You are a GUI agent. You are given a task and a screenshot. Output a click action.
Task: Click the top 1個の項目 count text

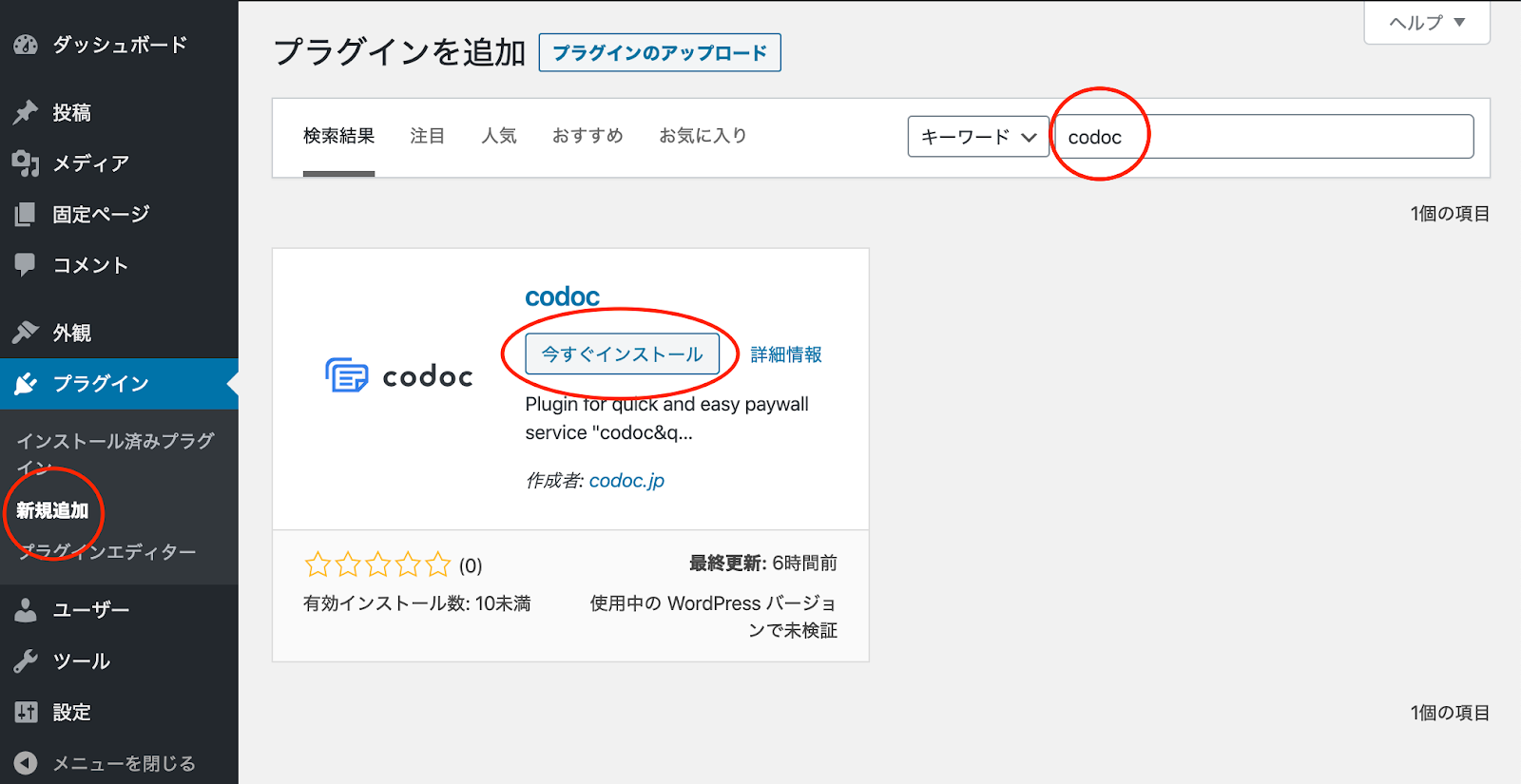coord(1450,214)
